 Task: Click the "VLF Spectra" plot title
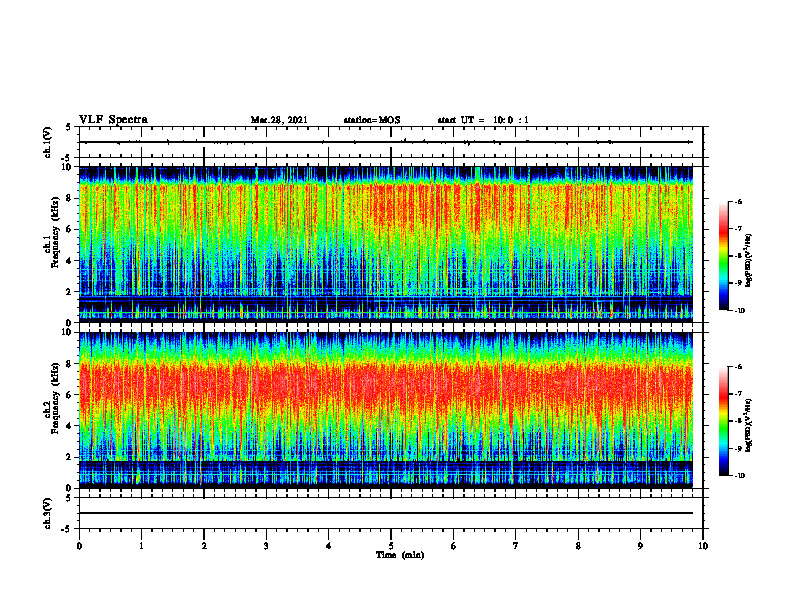[x=114, y=120]
